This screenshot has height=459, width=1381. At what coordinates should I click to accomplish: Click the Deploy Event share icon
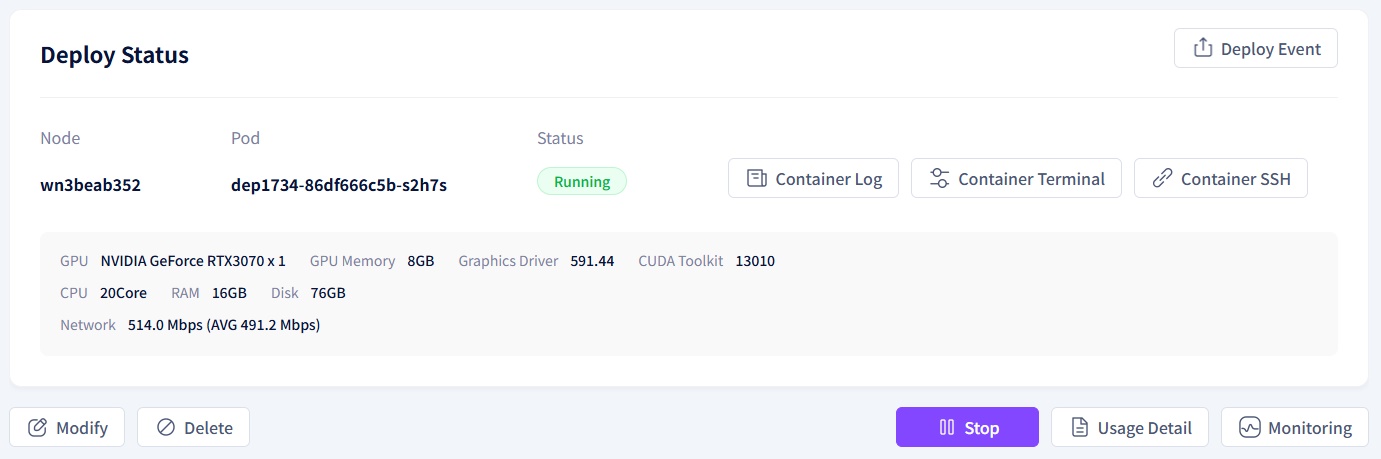click(x=1203, y=48)
